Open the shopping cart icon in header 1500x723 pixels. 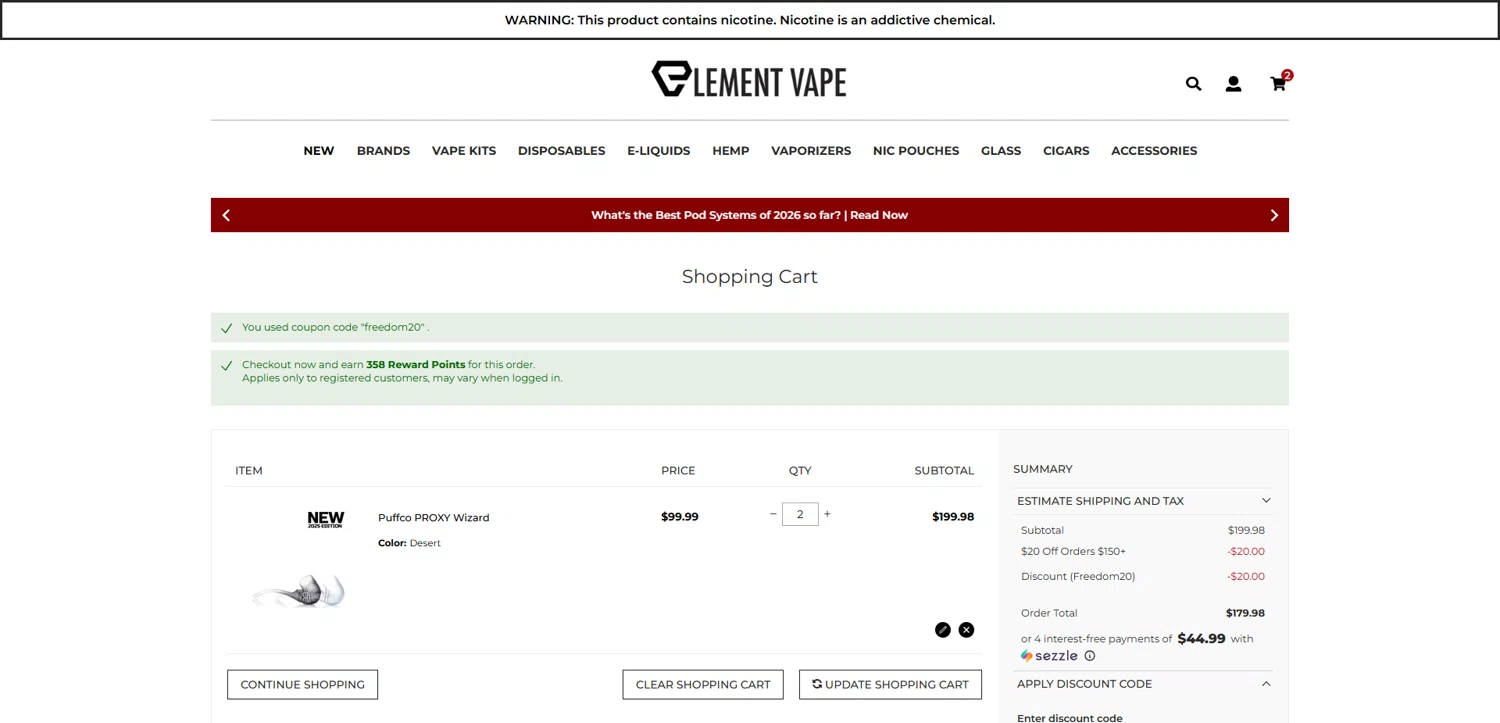1278,84
